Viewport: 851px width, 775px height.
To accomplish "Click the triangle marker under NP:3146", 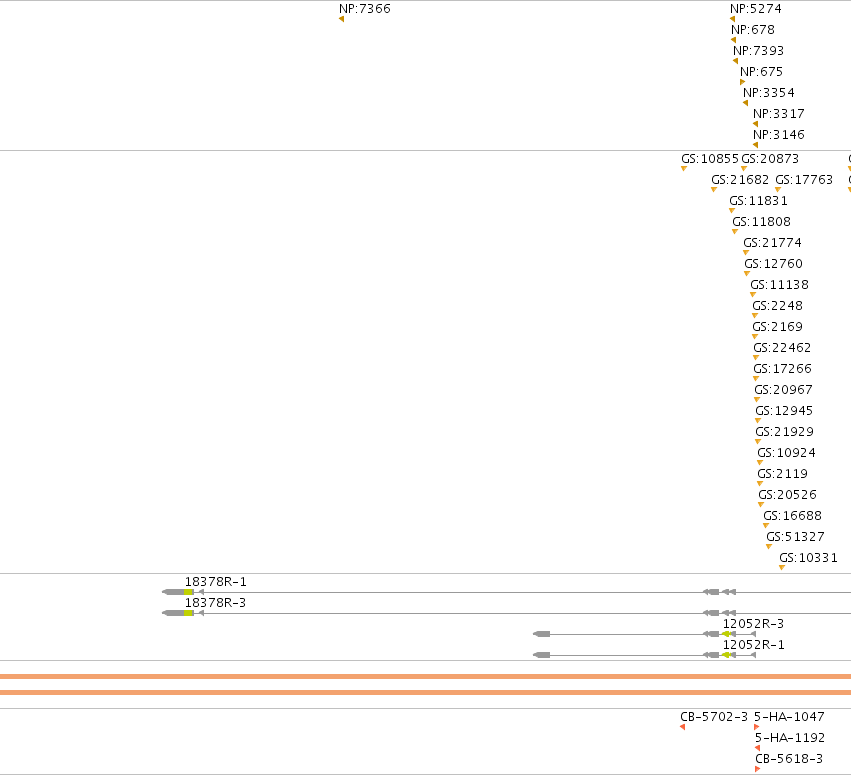I will click(755, 145).
